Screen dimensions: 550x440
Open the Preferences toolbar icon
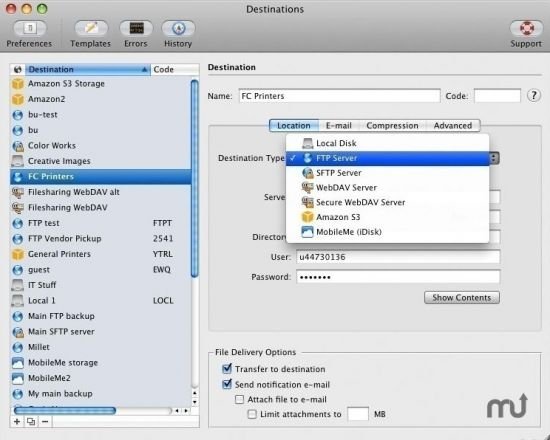(x=29, y=29)
